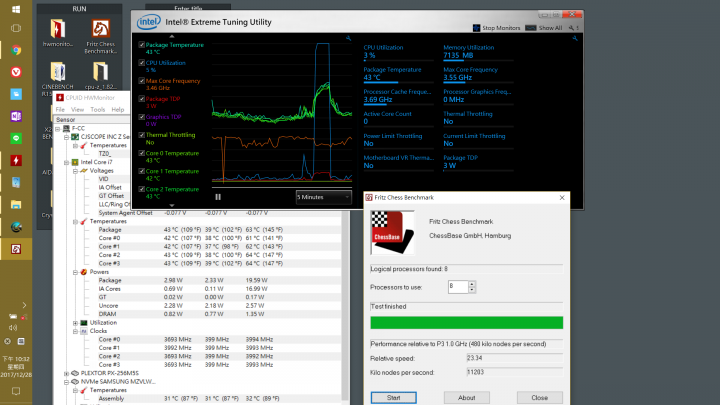Open the Tools menu in HWMonitor
720x405 pixels.
click(x=97, y=109)
